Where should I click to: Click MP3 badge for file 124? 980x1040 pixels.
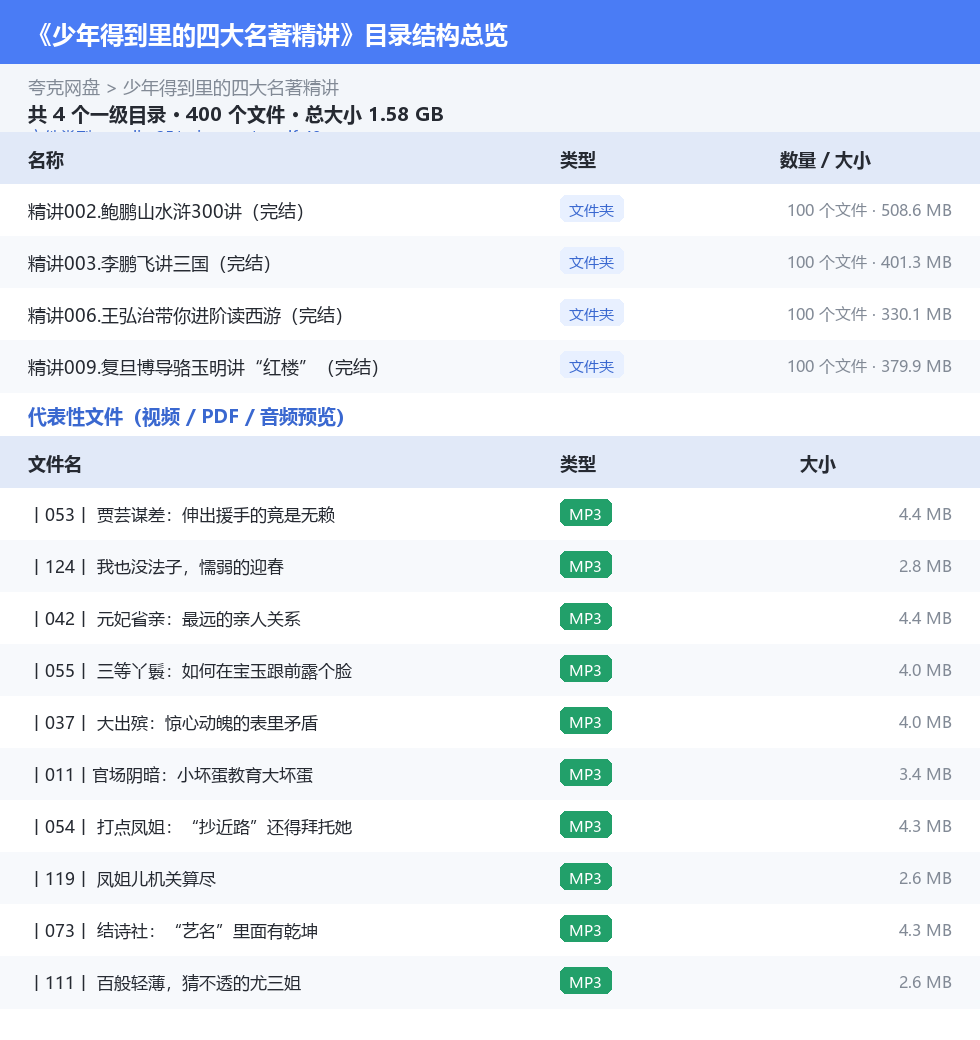click(585, 565)
